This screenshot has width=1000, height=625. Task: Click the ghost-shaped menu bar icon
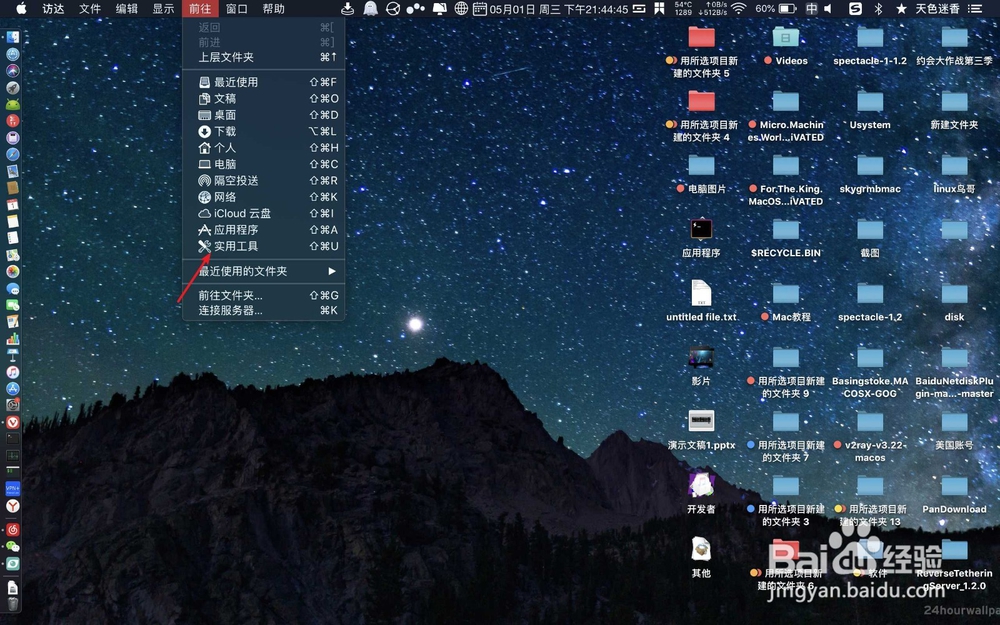(370, 9)
